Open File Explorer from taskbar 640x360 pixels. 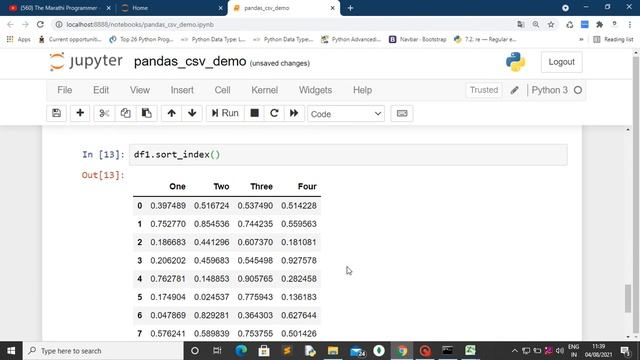click(333, 351)
